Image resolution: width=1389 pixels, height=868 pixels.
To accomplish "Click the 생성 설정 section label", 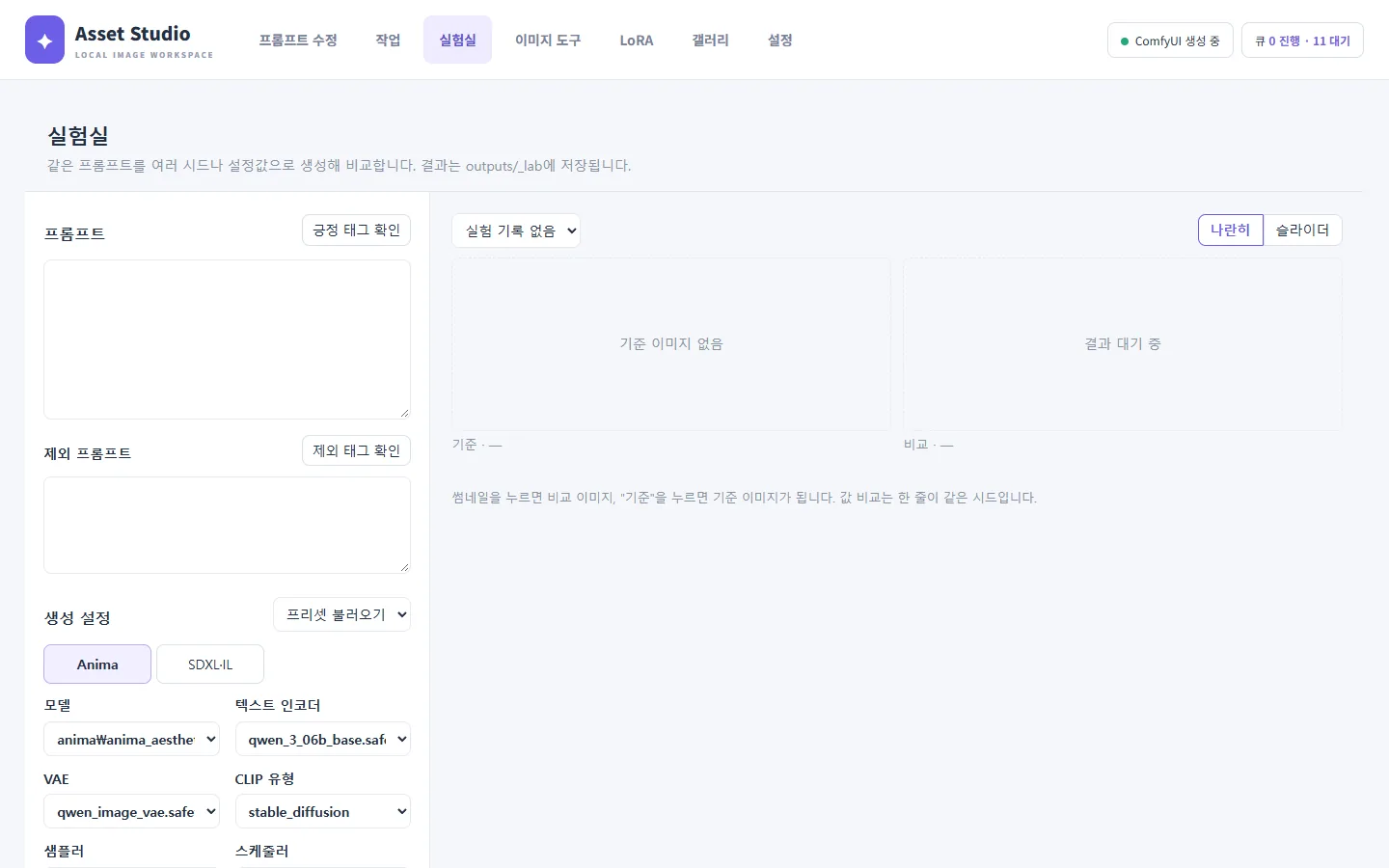I will [77, 618].
